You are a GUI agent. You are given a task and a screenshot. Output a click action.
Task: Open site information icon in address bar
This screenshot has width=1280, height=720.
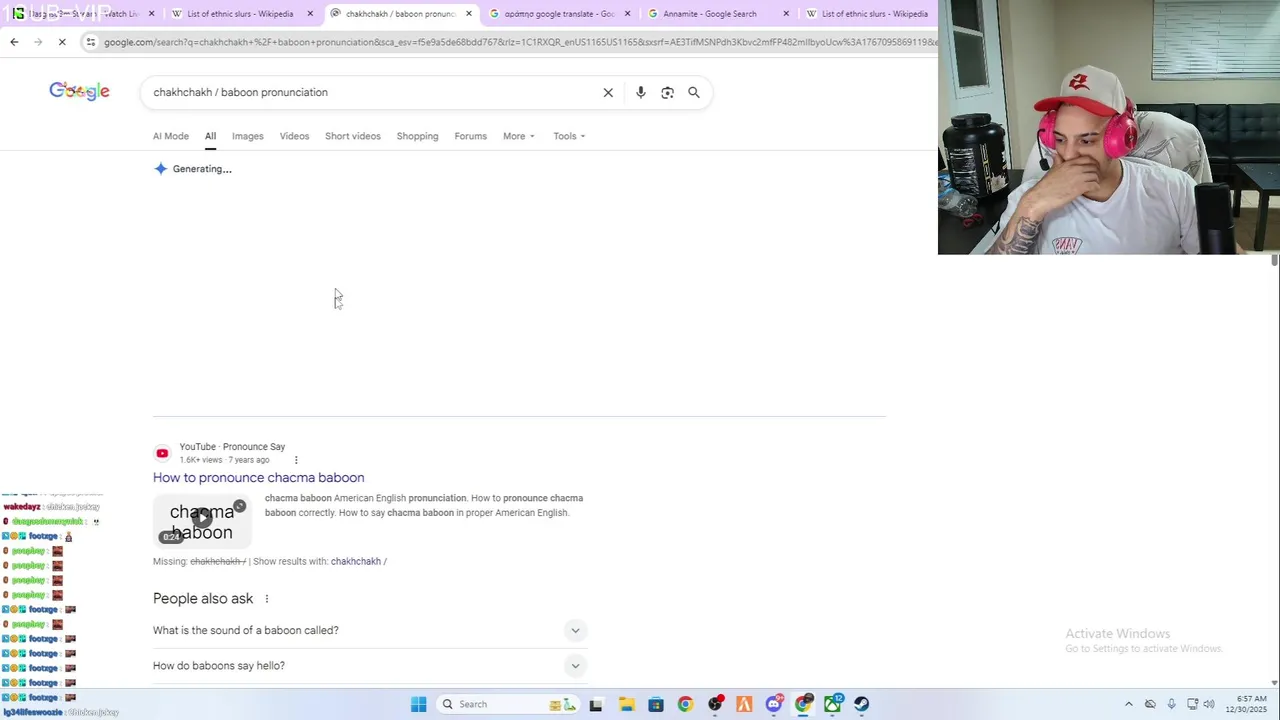click(91, 42)
